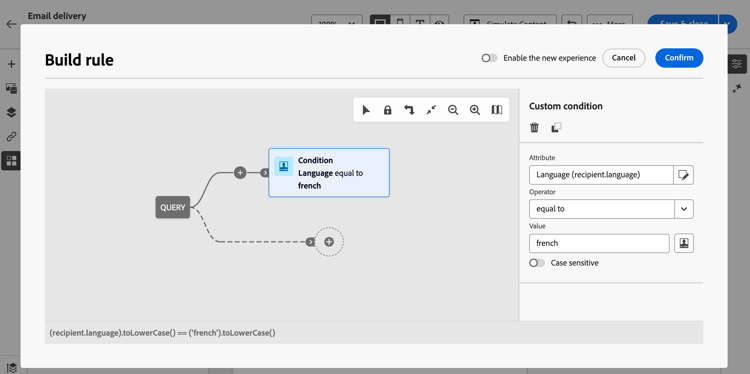The image size is (750, 374).
Task: Open attribute editor pencil icon
Action: click(684, 175)
